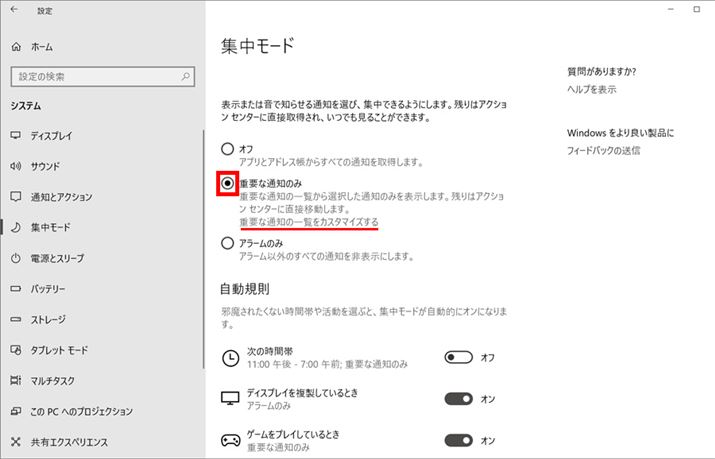715x459 pixels.
Task: Click the サウンド speaker icon
Action: coord(16,166)
